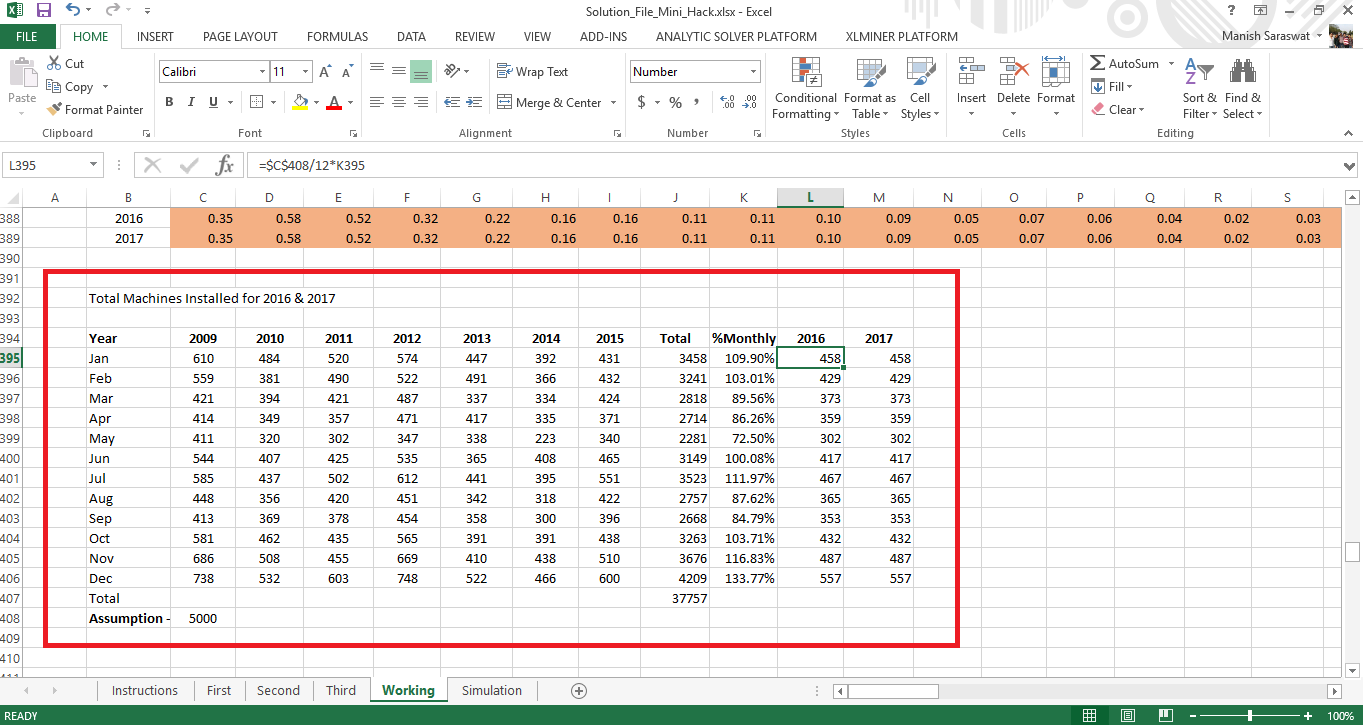Expand the Number format dropdown
The width and height of the screenshot is (1363, 725).
pyautogui.click(x=753, y=72)
